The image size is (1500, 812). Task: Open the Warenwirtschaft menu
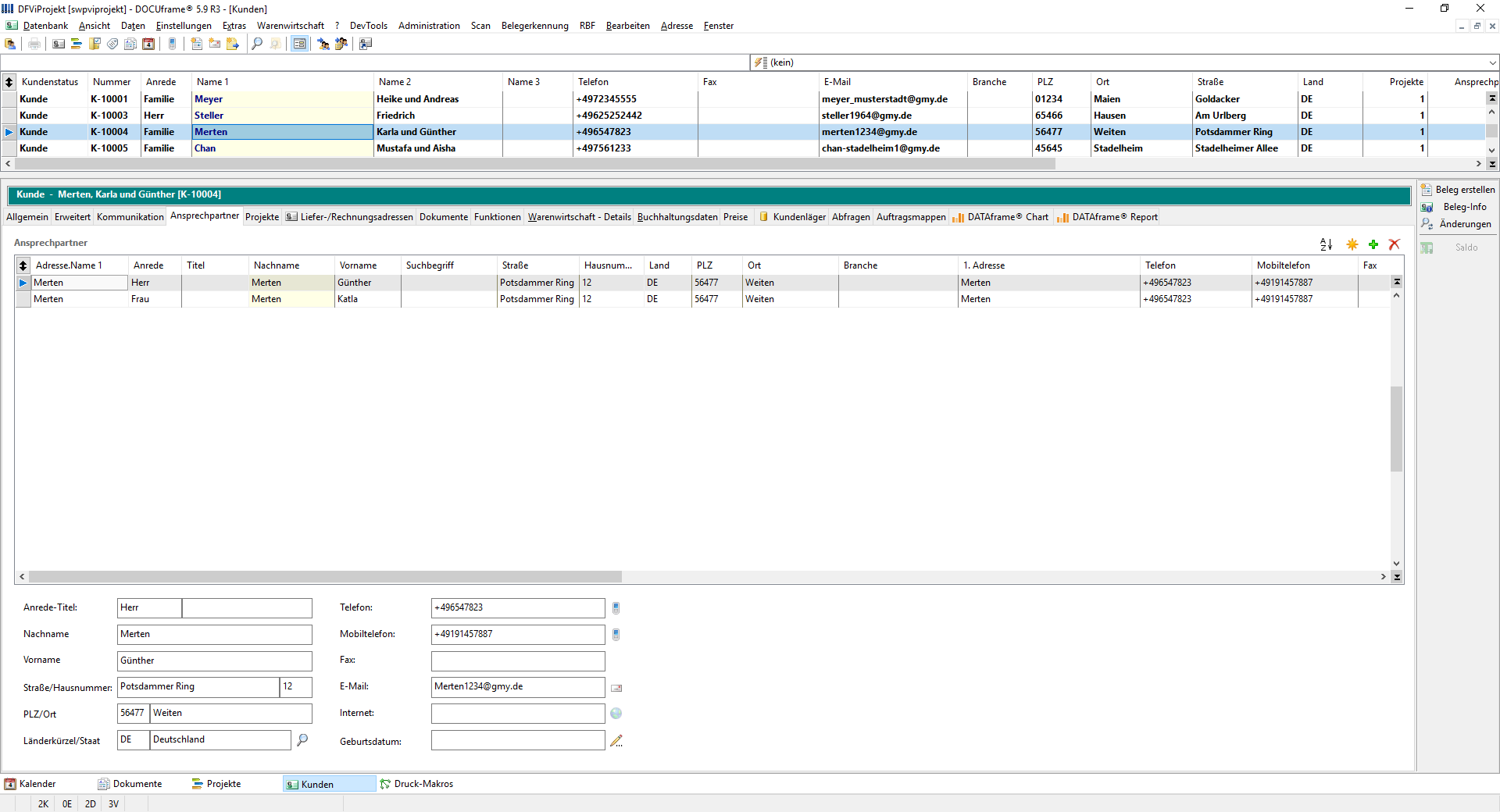pos(290,26)
